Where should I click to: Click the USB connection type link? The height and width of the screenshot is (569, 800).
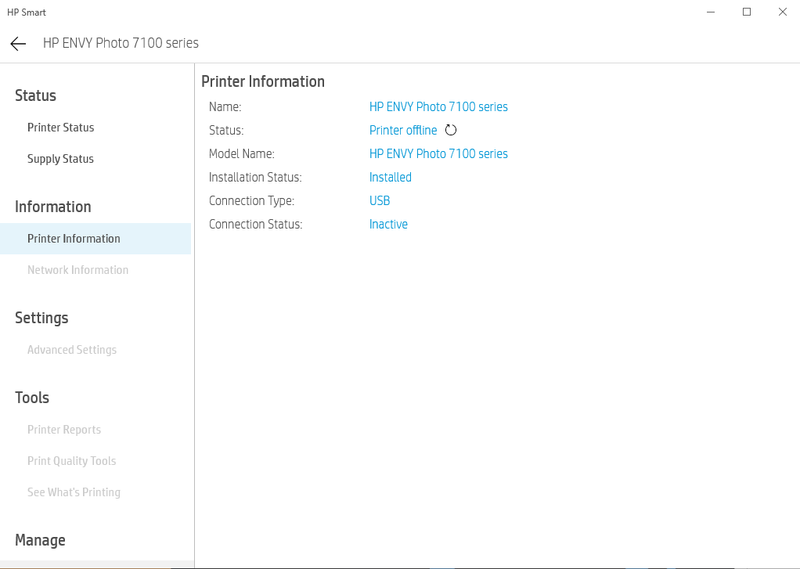(x=380, y=201)
